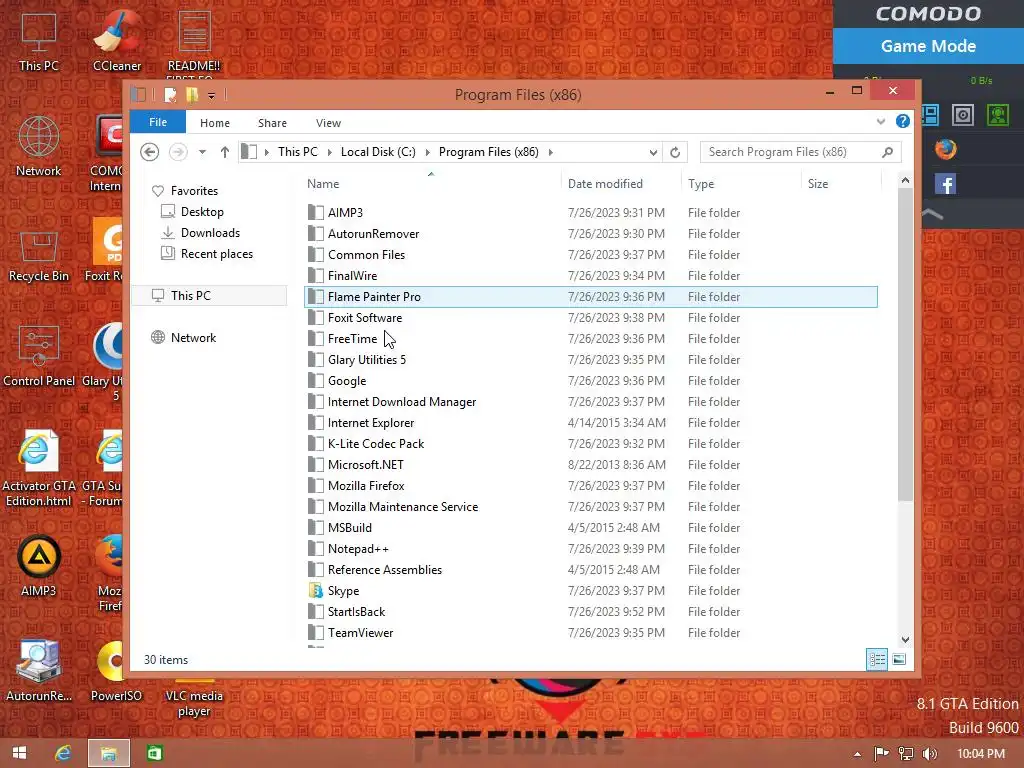
Task: Click Local Disk (C:) breadcrumb
Action: [378, 152]
